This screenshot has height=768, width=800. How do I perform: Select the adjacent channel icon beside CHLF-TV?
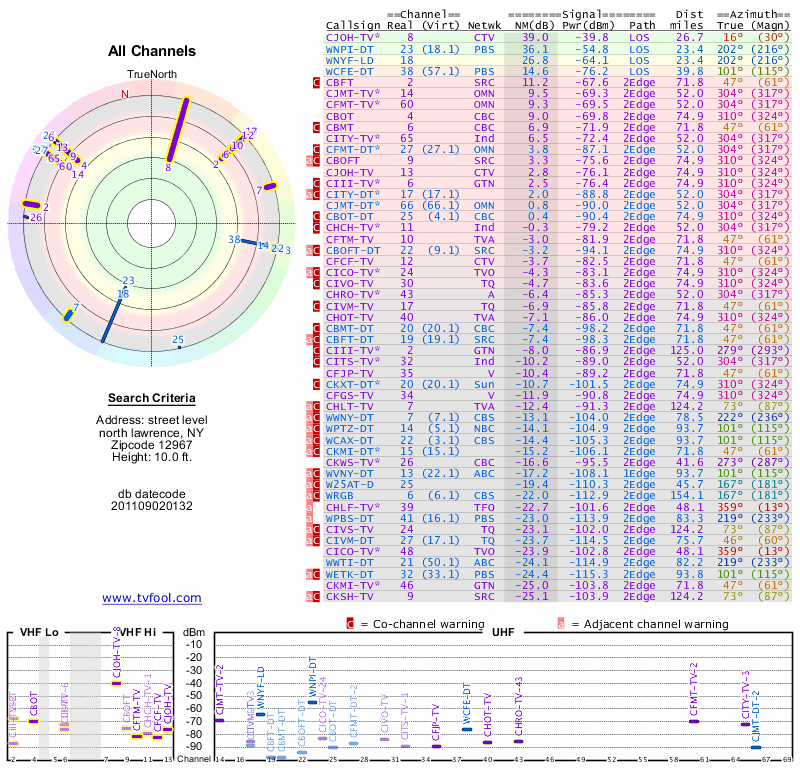(x=309, y=508)
